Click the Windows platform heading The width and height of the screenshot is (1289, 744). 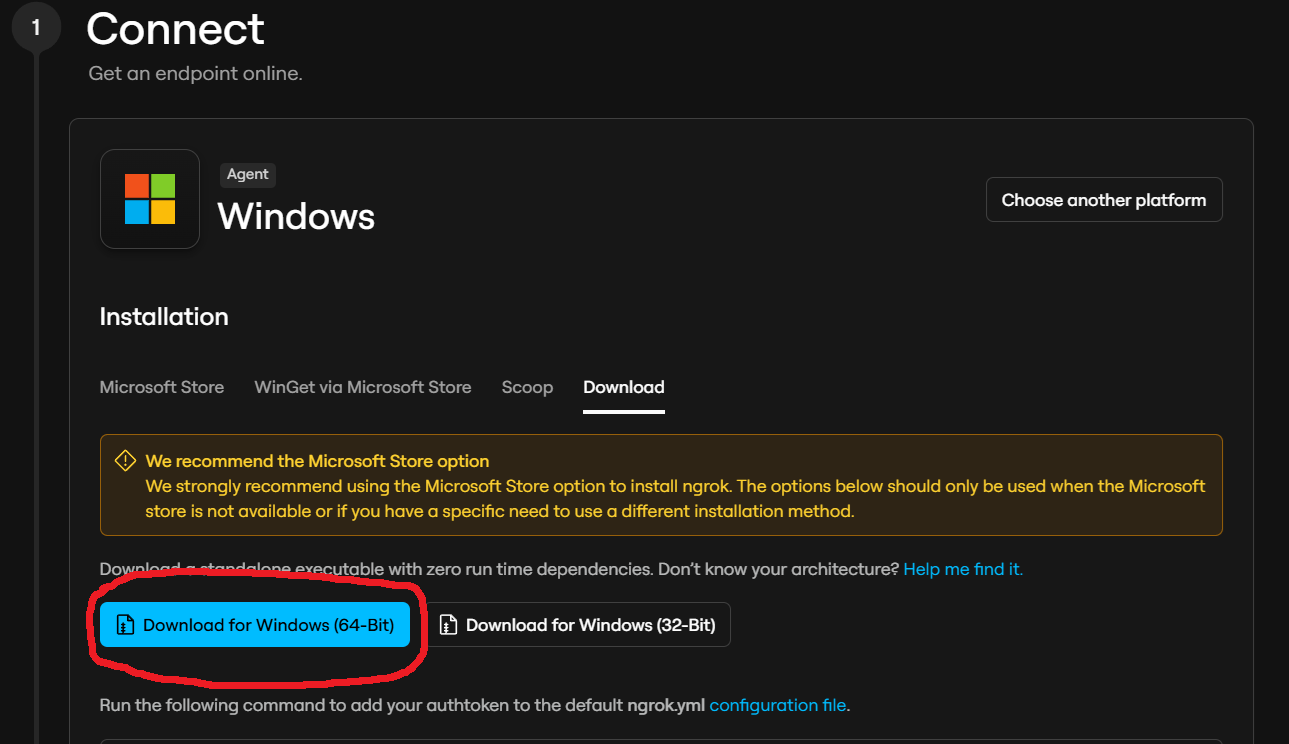click(x=296, y=216)
